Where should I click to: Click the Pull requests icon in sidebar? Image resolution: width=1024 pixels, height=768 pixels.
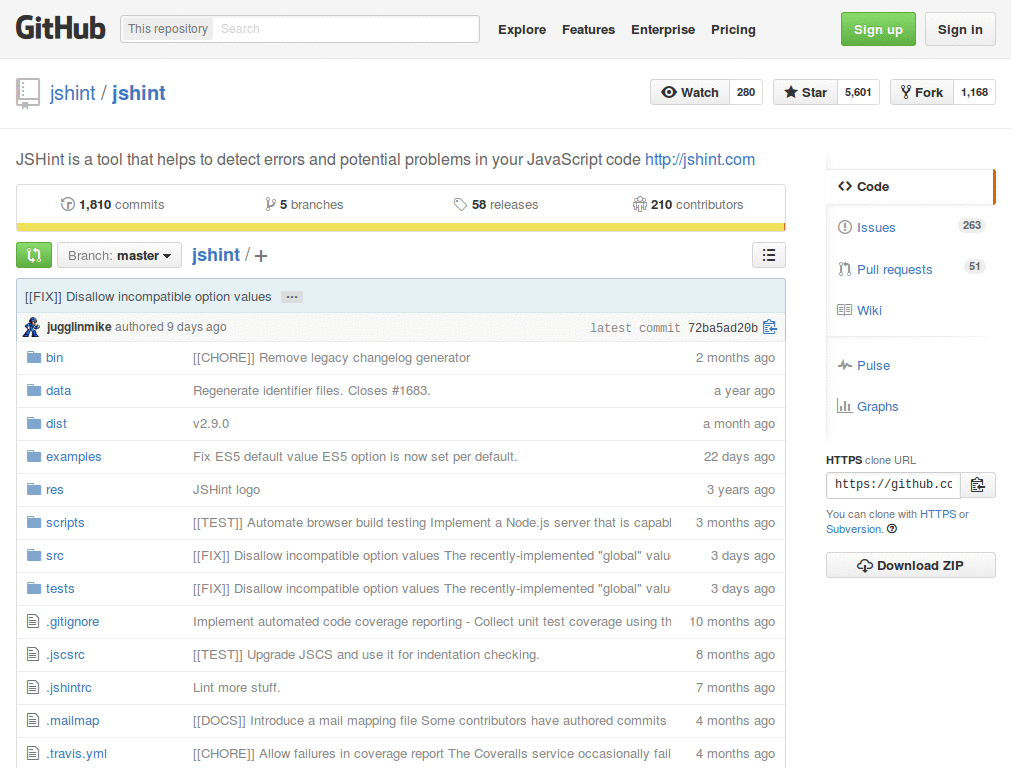[845, 269]
